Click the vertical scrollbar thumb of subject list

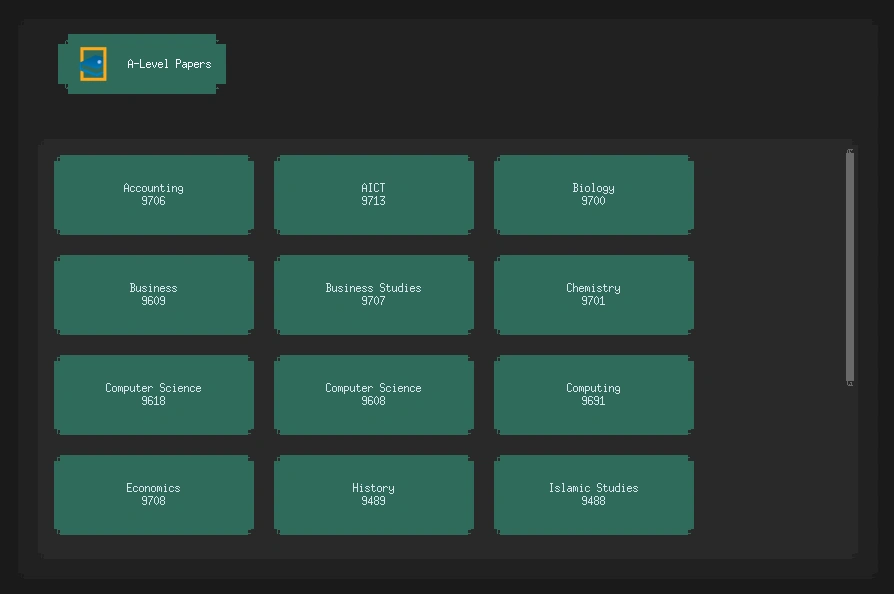click(x=850, y=267)
